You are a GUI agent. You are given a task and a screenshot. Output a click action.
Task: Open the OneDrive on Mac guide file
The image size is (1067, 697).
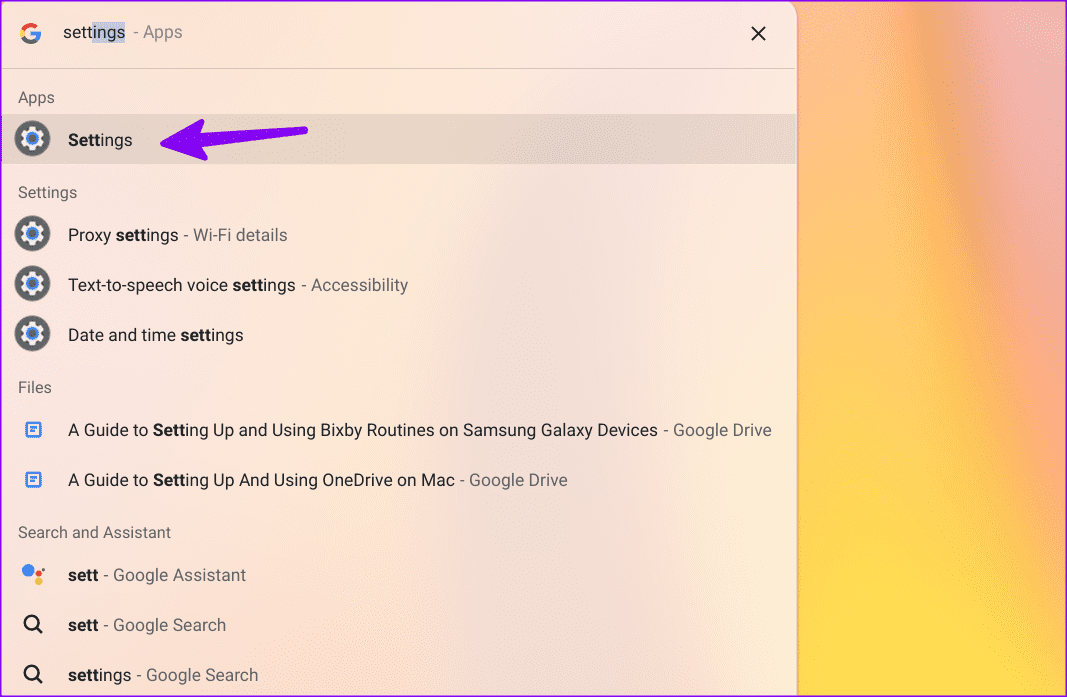point(398,480)
